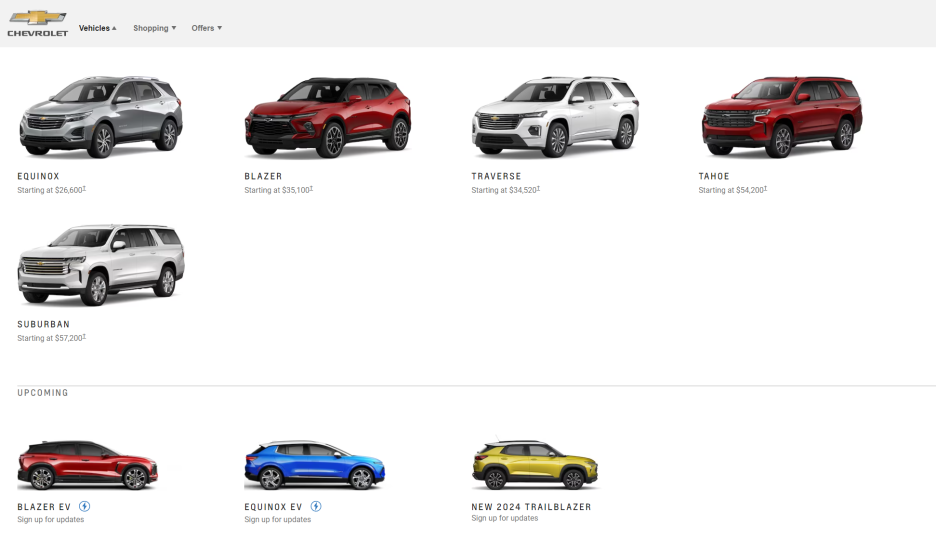The width and height of the screenshot is (936, 553).
Task: Open the EQUINOX model link
Action: (38, 176)
